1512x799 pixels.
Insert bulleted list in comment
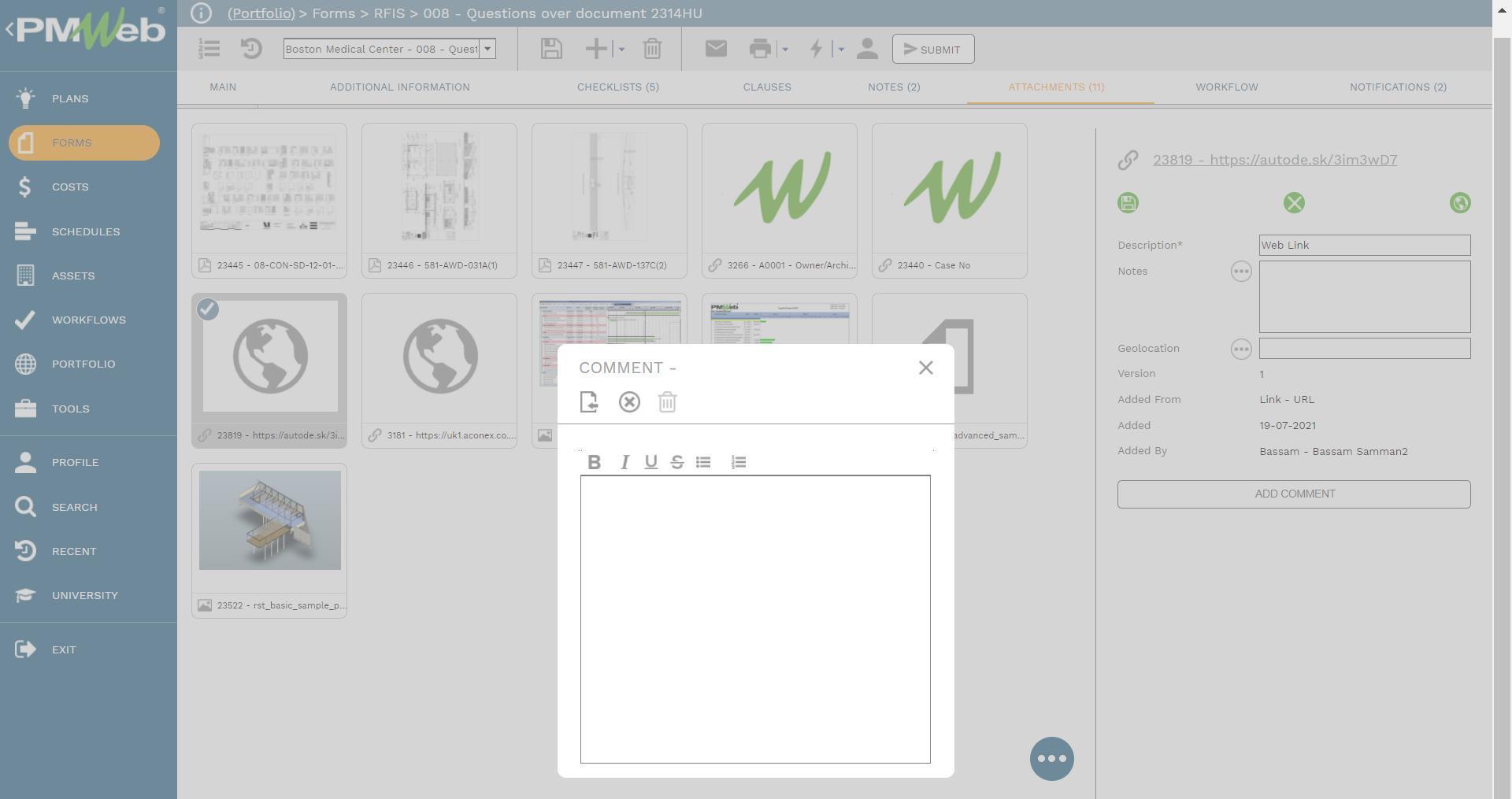tap(703, 463)
